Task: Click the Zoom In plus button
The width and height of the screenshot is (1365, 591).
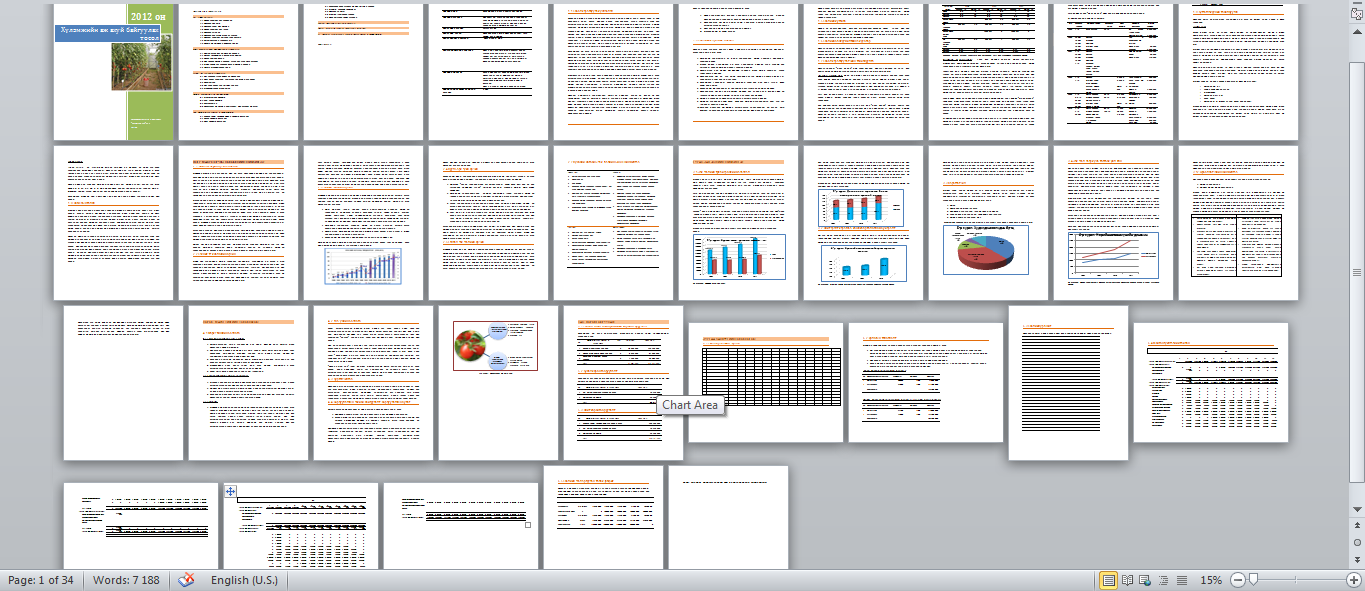Action: pyautogui.click(x=1353, y=580)
